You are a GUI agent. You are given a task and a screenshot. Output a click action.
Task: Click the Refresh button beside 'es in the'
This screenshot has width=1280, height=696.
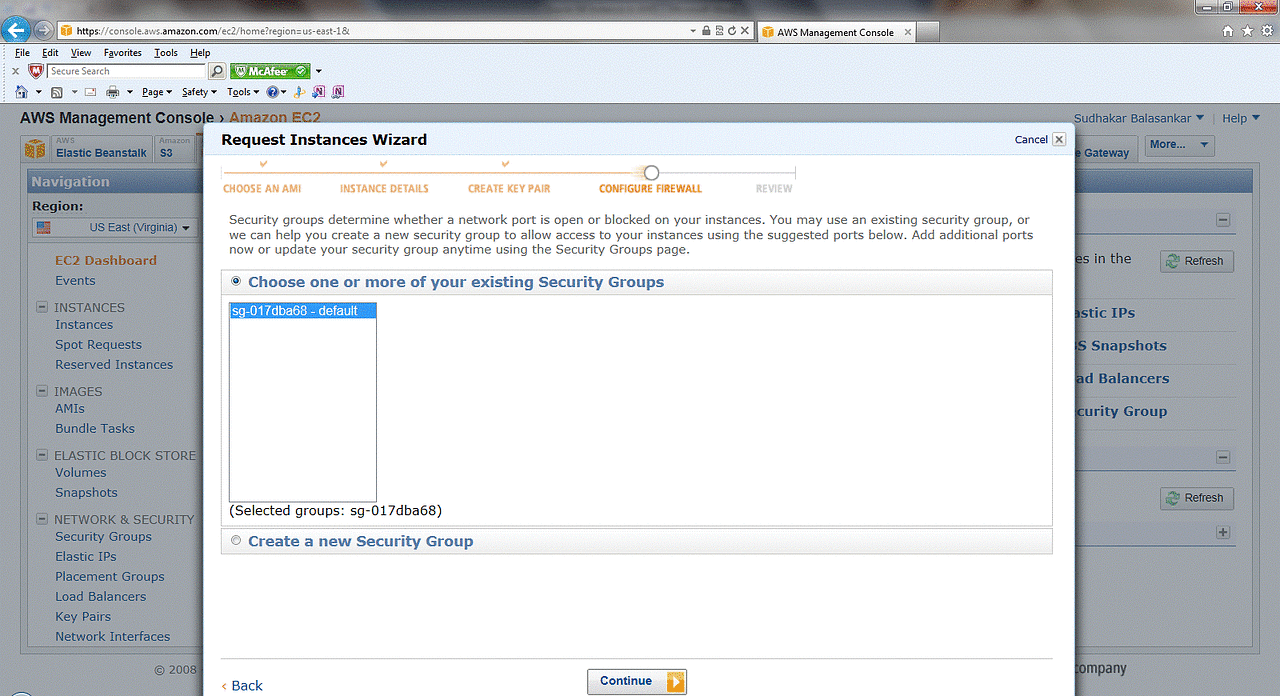[x=1197, y=261]
